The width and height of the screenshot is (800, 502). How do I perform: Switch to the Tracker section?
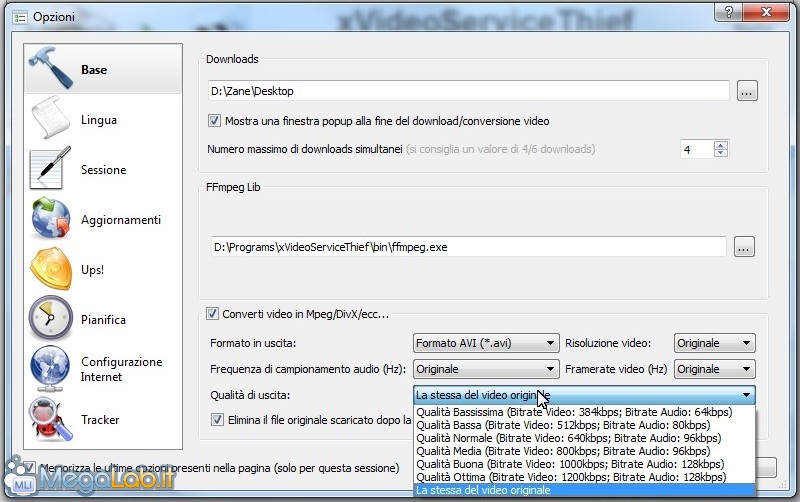[100, 420]
